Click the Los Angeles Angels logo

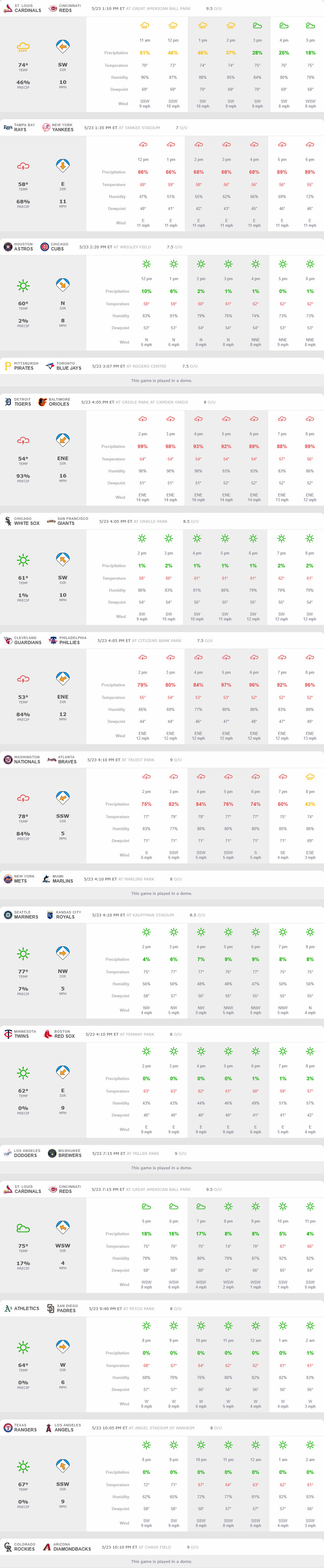pos(48,1427)
